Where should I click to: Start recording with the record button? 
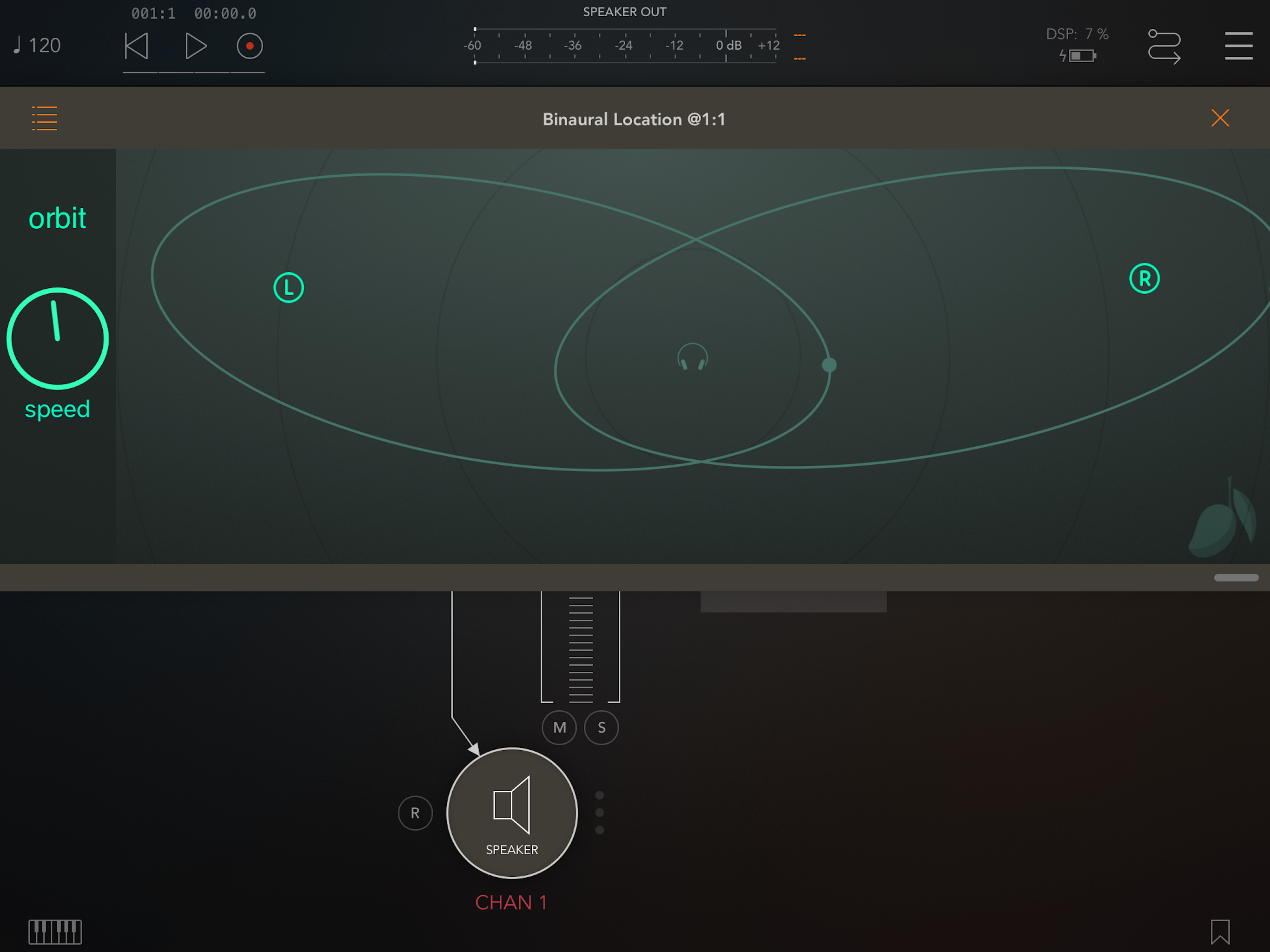pyautogui.click(x=250, y=46)
